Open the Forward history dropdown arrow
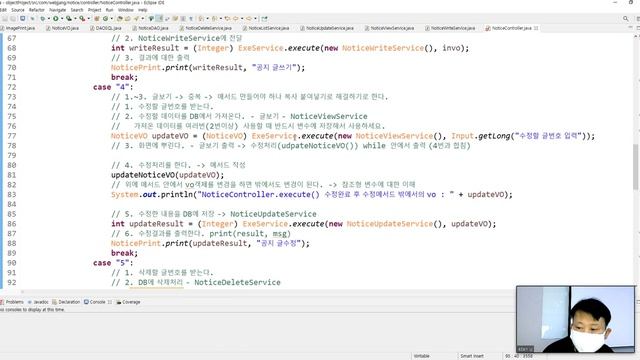Screen dimensions: 640x360 255,18
